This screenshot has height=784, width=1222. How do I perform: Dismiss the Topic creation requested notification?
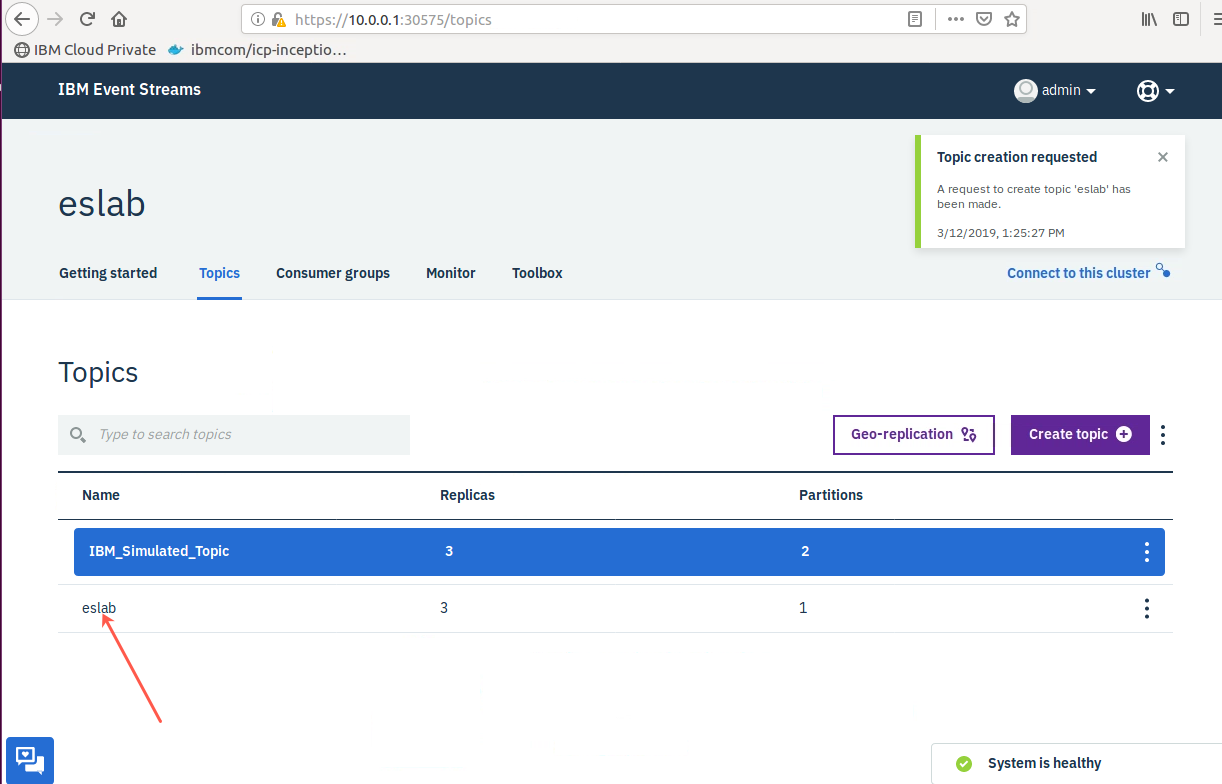click(x=1162, y=157)
